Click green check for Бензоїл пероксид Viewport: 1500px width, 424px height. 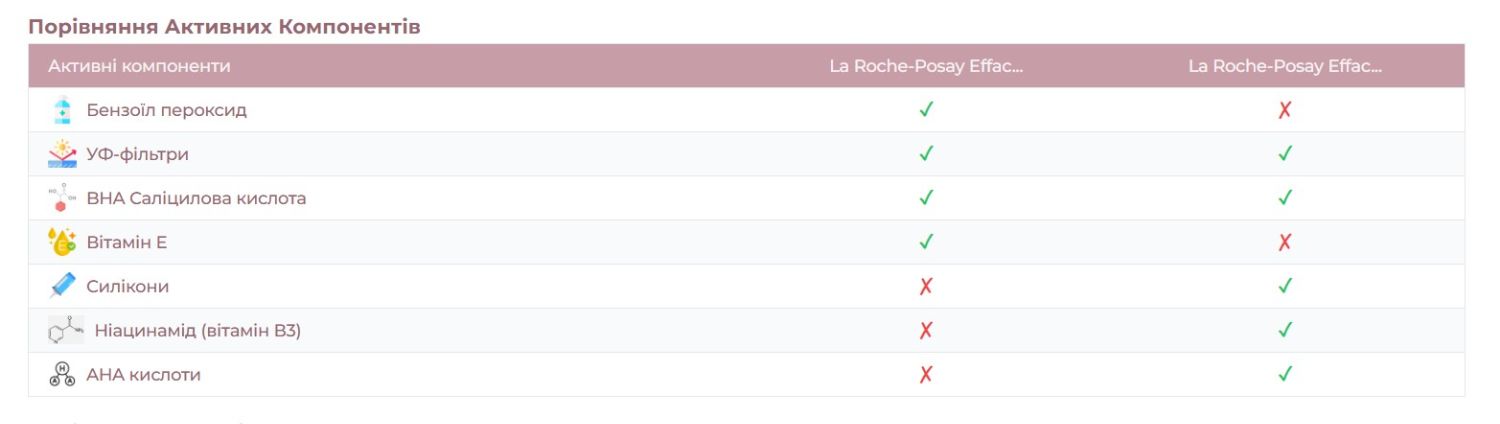click(x=926, y=110)
